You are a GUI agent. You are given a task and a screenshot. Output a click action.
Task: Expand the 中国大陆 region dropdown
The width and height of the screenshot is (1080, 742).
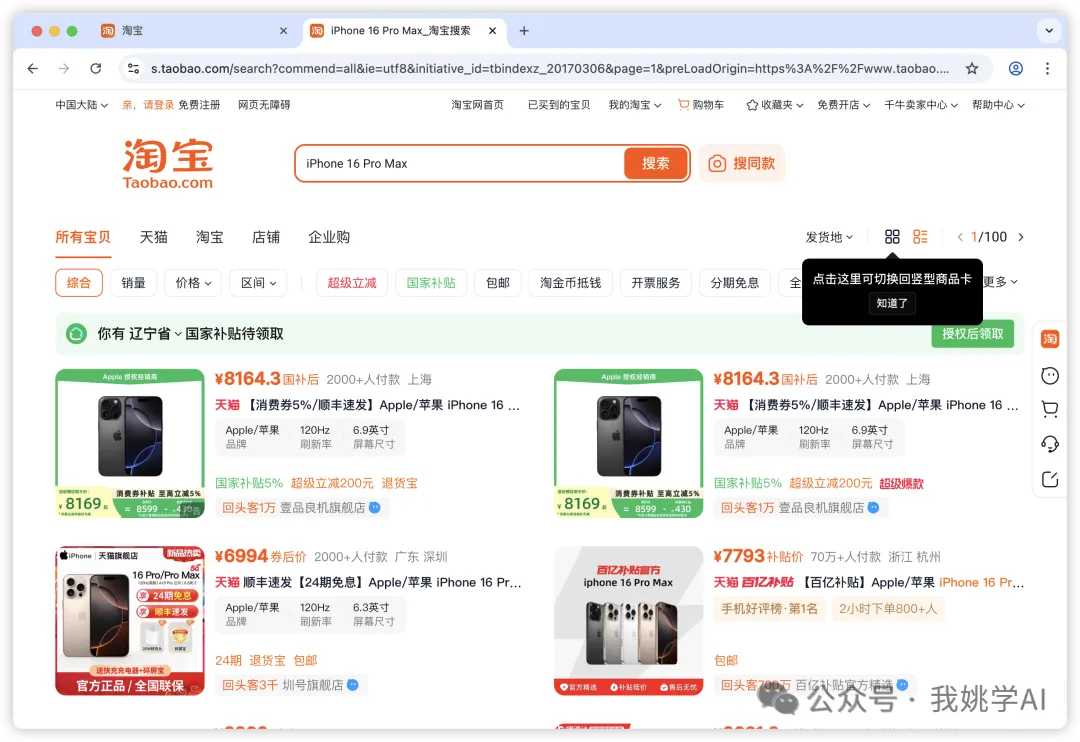point(81,105)
